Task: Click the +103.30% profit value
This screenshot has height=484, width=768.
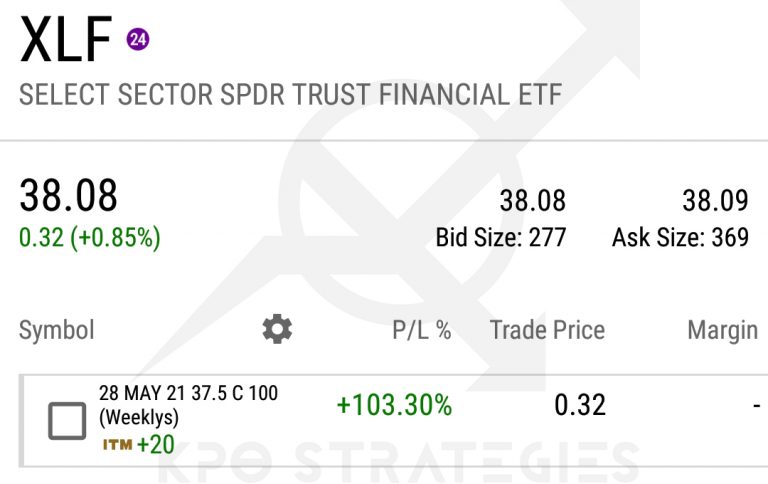Action: coord(394,405)
